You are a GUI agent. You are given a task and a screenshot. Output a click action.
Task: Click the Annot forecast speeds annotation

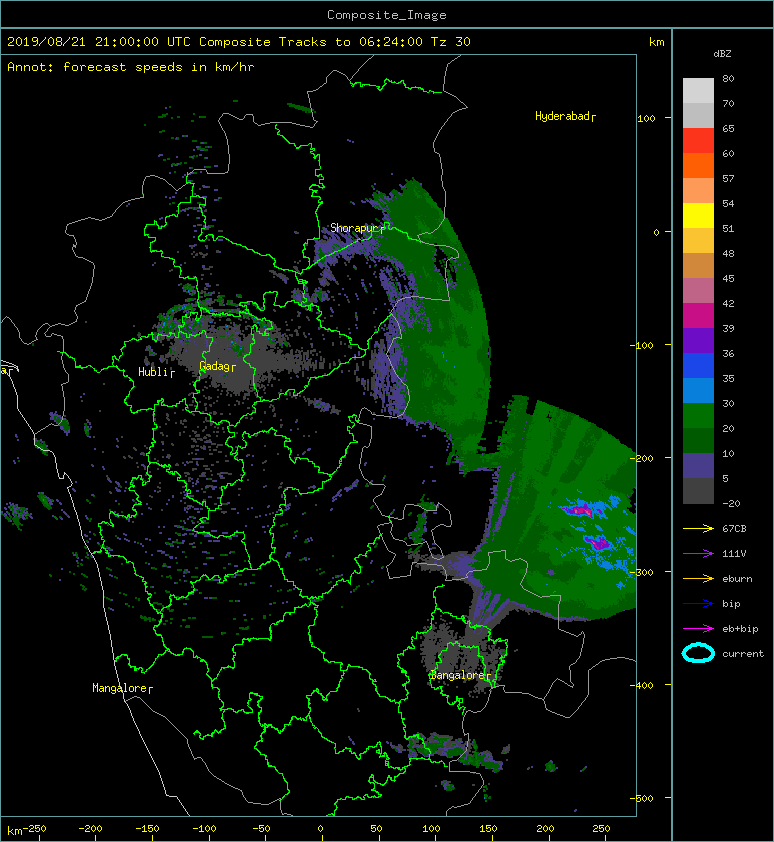point(131,67)
